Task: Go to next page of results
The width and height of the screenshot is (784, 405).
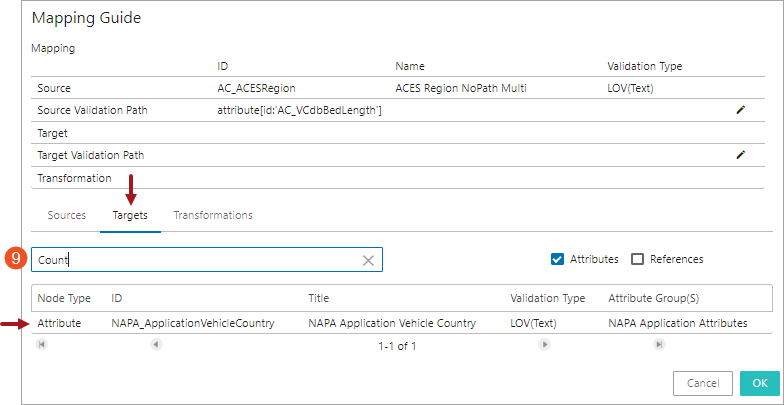Action: click(544, 345)
